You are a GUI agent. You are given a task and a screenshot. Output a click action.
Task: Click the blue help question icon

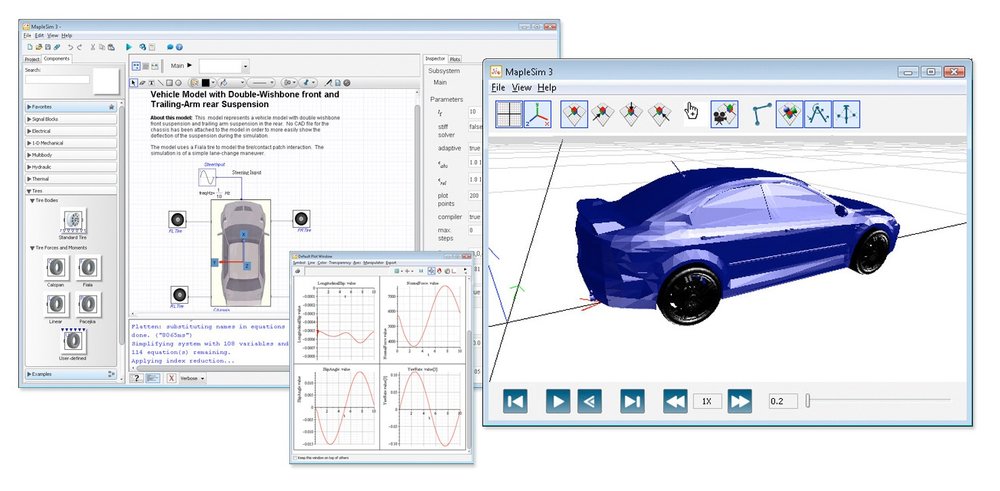179,47
